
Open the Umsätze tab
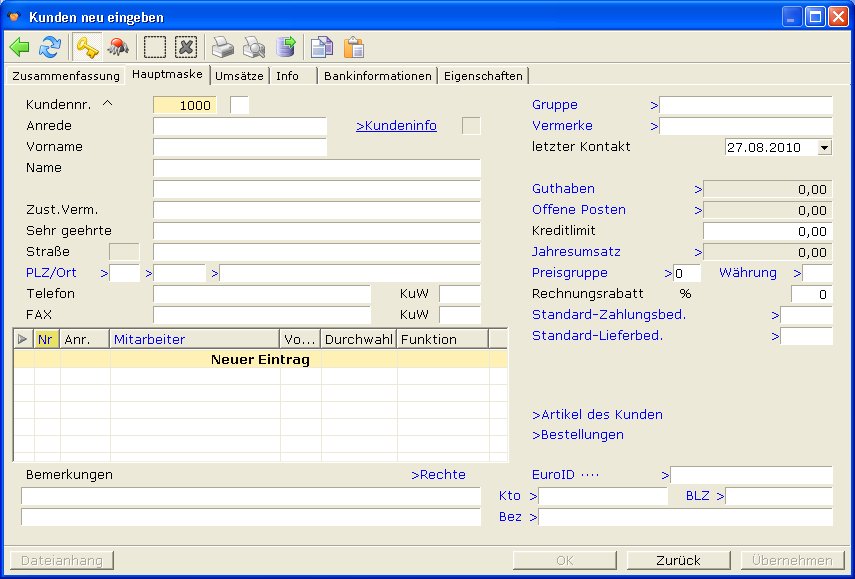[x=240, y=76]
